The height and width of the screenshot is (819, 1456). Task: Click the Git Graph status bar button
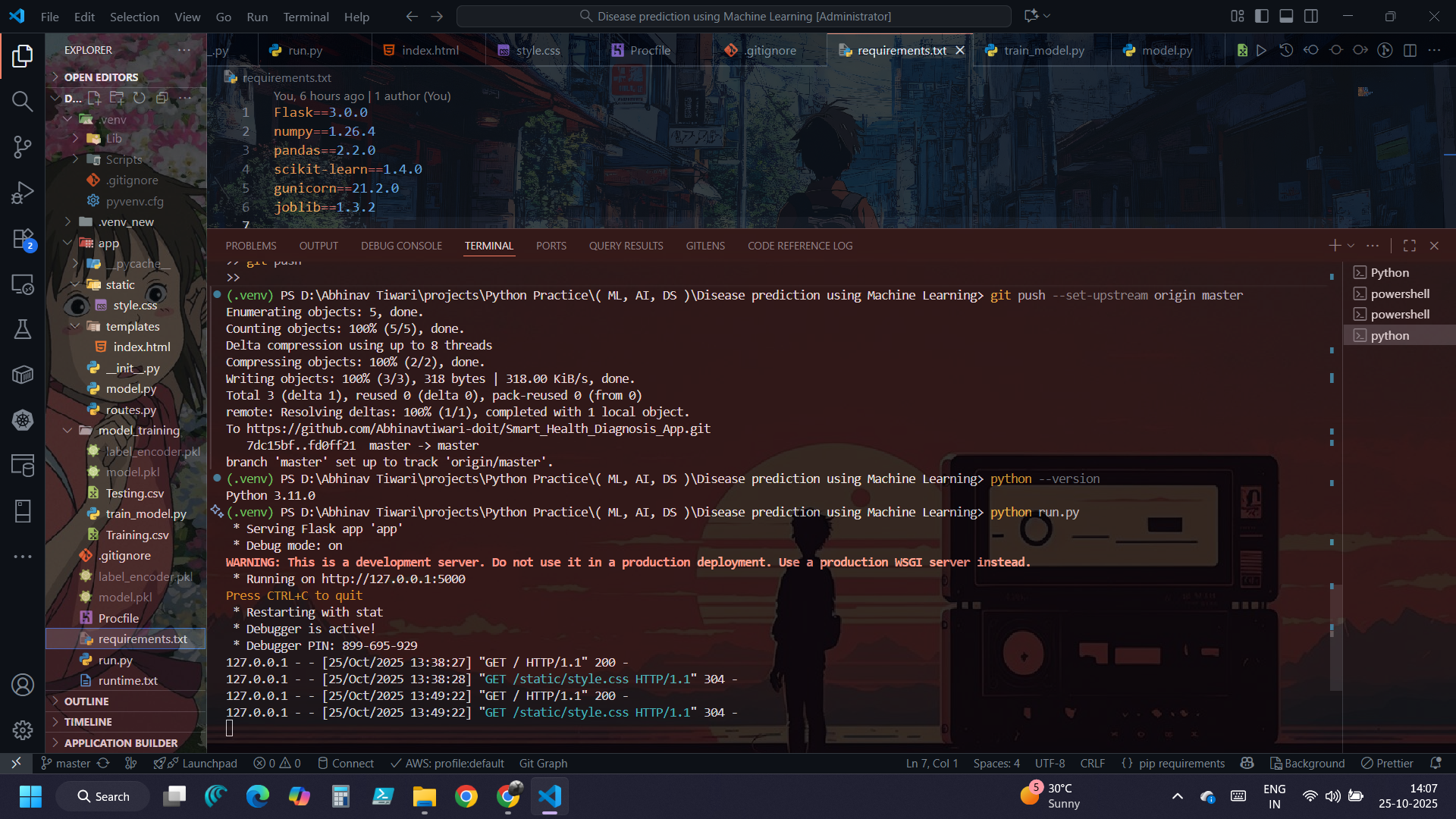click(543, 764)
